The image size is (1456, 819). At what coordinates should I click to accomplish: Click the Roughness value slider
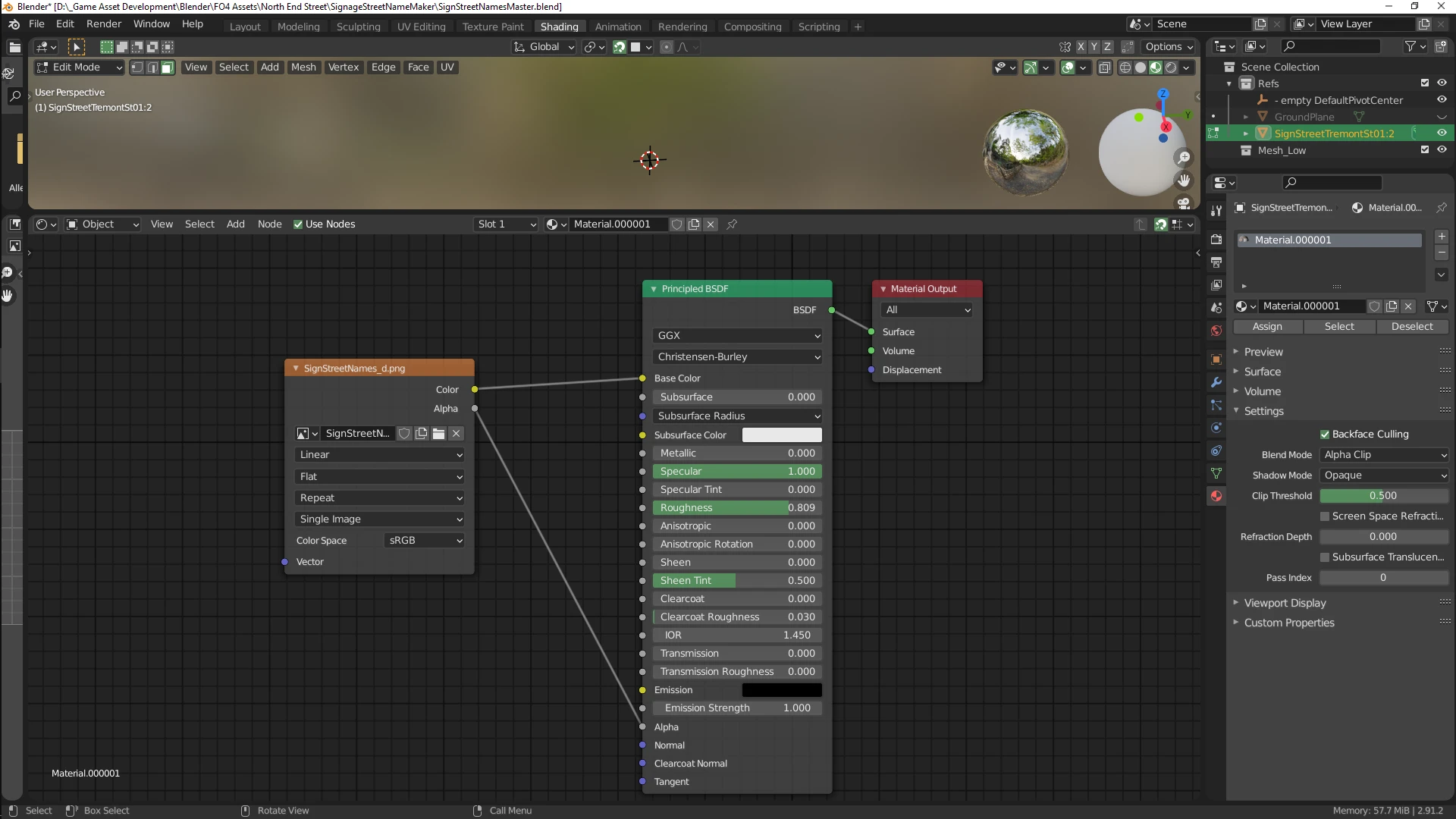coord(737,508)
